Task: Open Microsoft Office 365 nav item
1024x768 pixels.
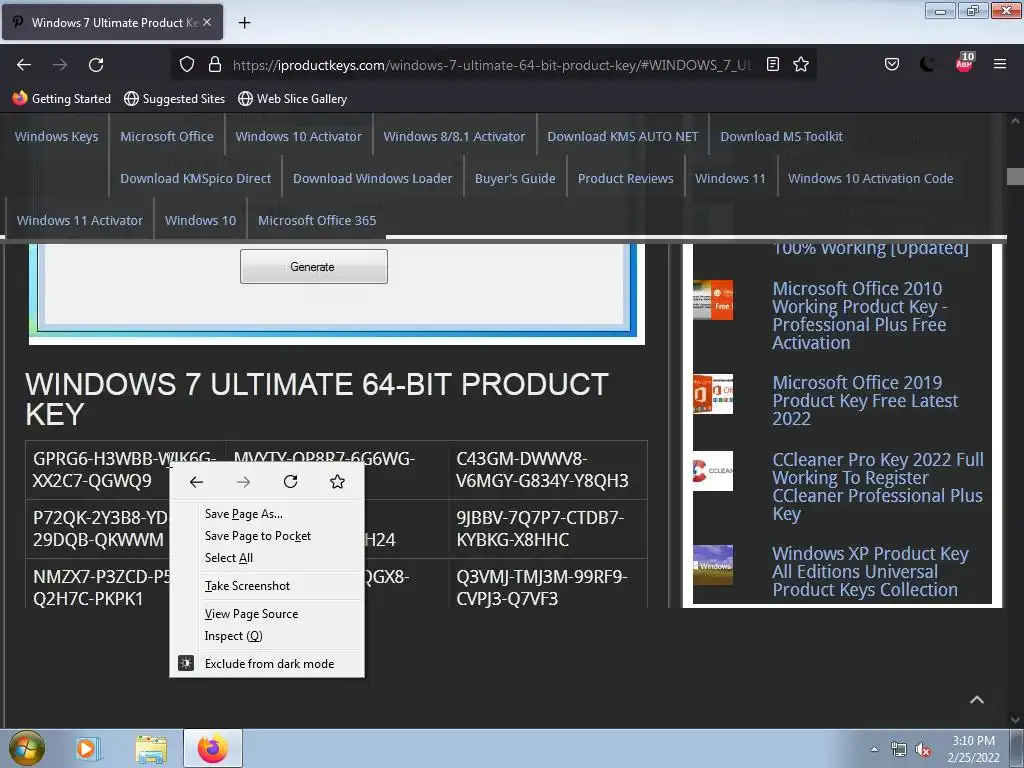Action: (317, 221)
